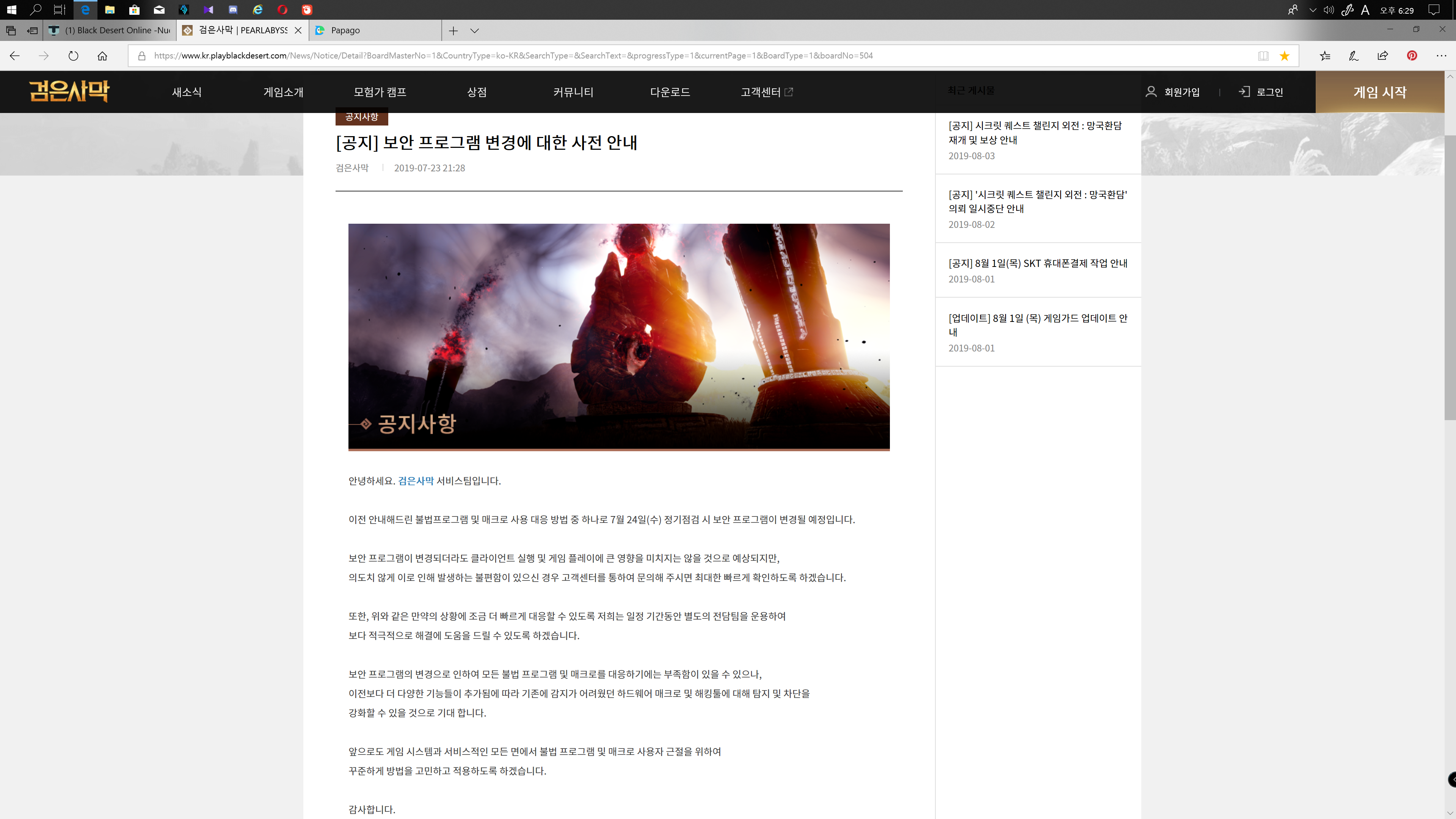The height and width of the screenshot is (819, 1456).
Task: Expand hidden icons chevron in the system tray
Action: coord(1312,9)
